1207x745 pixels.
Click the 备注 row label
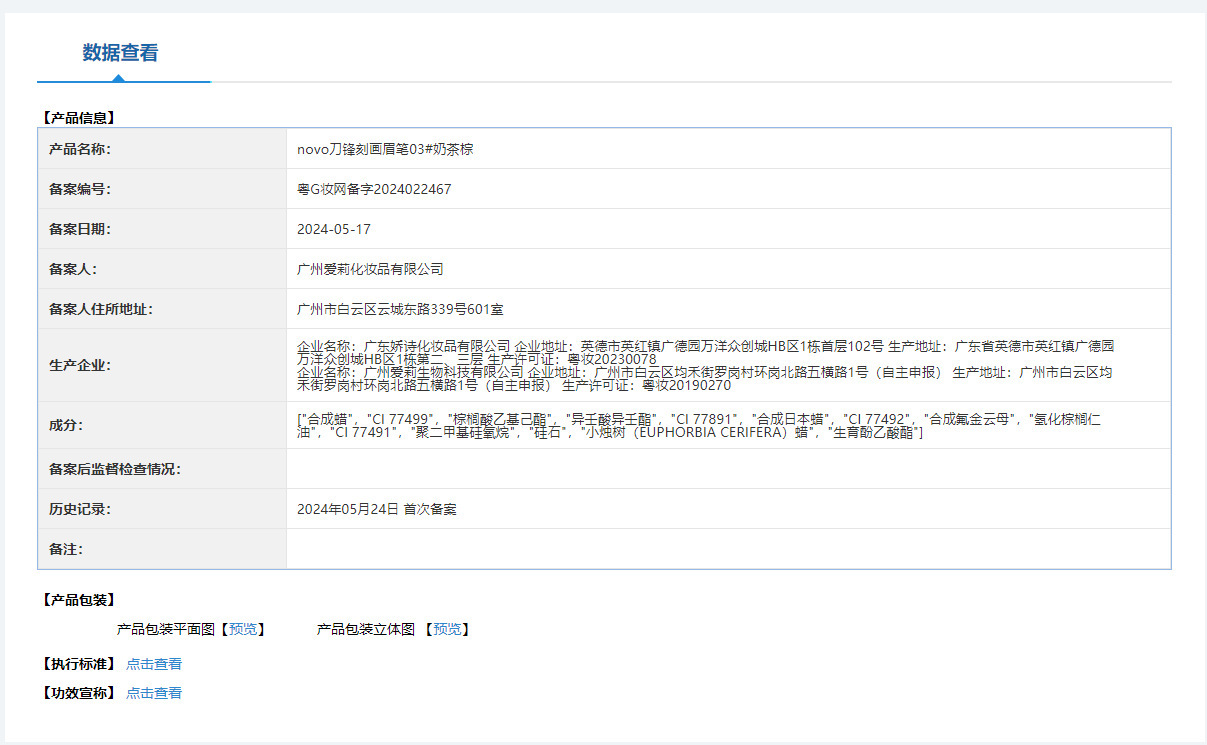65,549
